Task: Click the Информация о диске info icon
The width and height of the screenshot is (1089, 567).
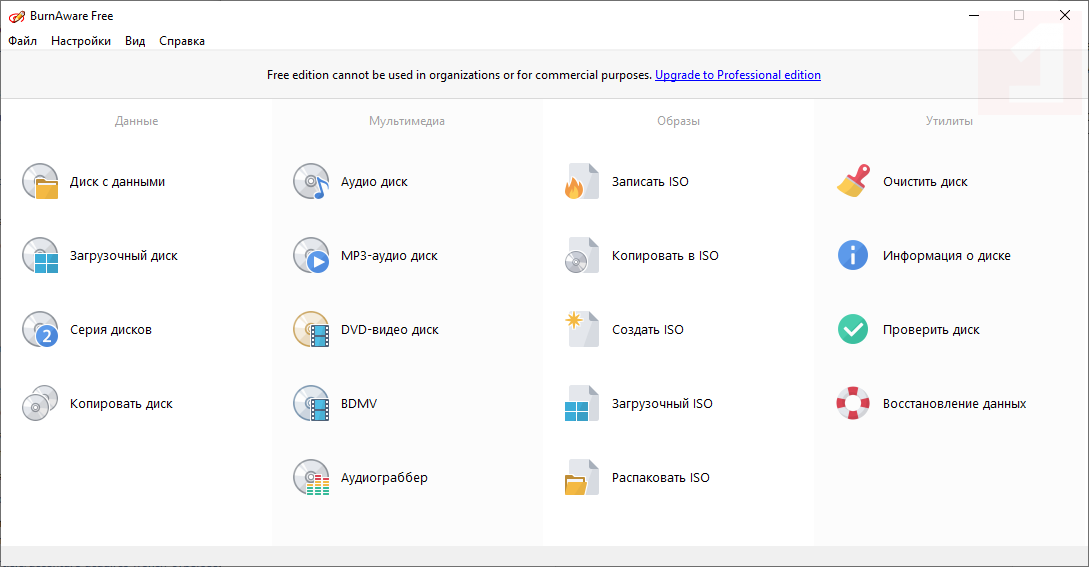Action: [853, 256]
